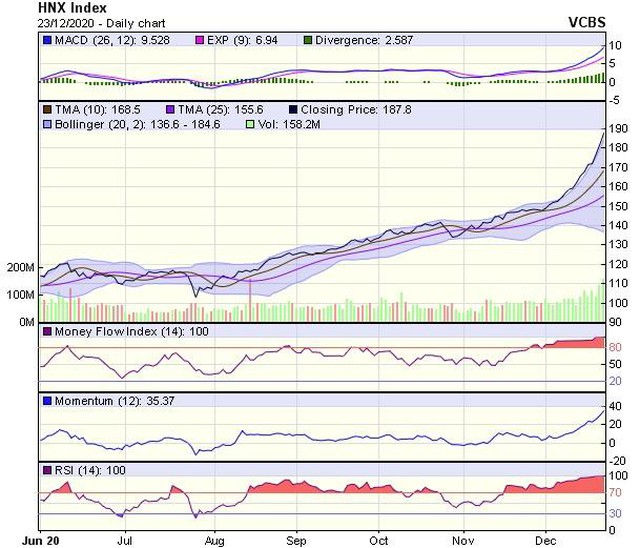Viewport: 640px width, 548px height.
Task: Click the VCBS logo text
Action: point(587,22)
